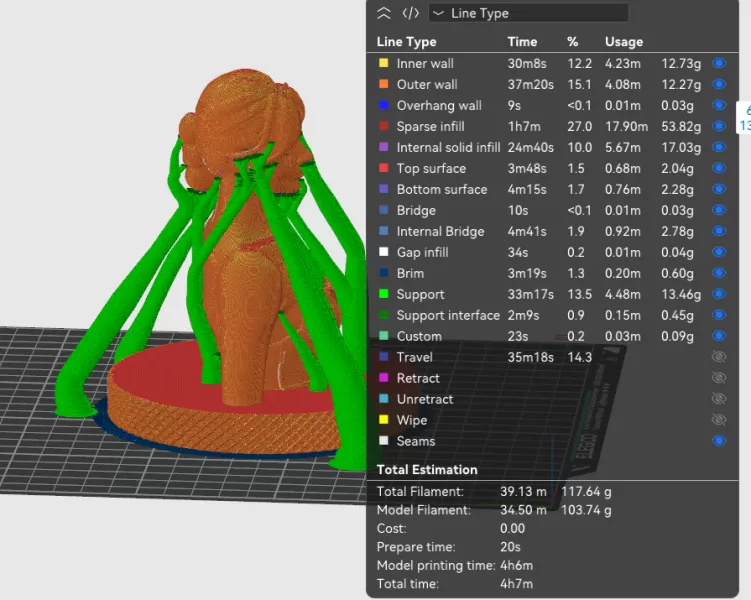Collapse the legend panel with double-chevron icon

pyautogui.click(x=384, y=13)
